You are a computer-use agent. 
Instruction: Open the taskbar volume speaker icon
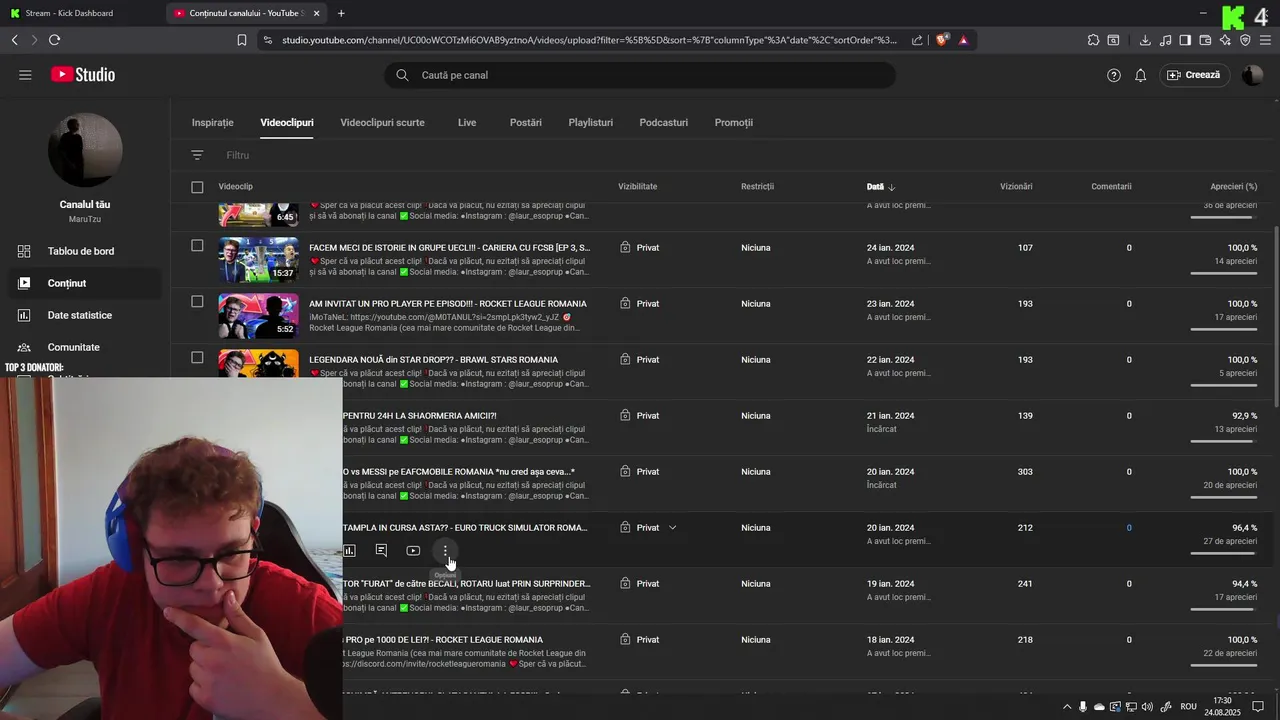pyautogui.click(x=1147, y=707)
